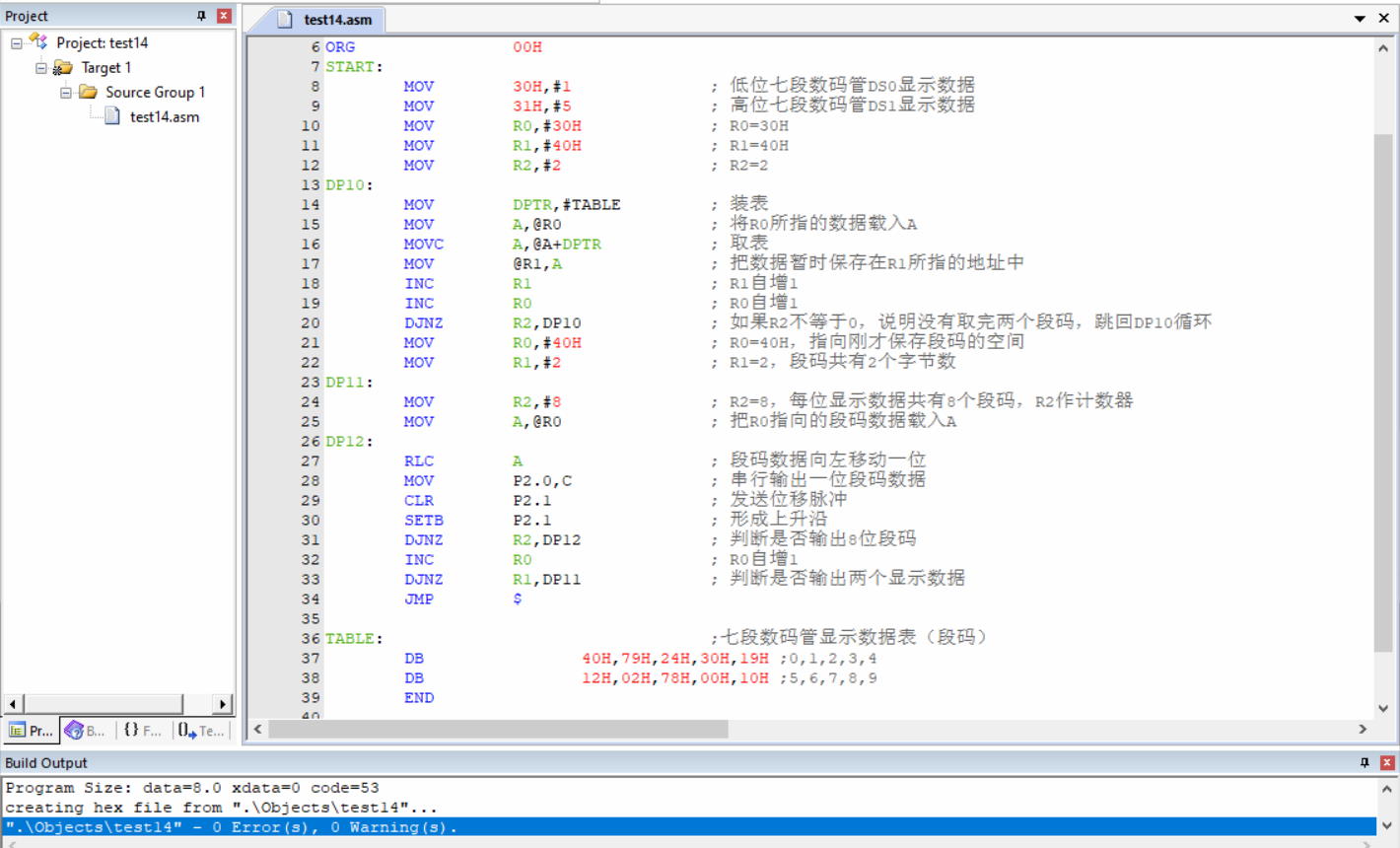Close the Build Output panel
The image size is (1400, 848).
1387,762
